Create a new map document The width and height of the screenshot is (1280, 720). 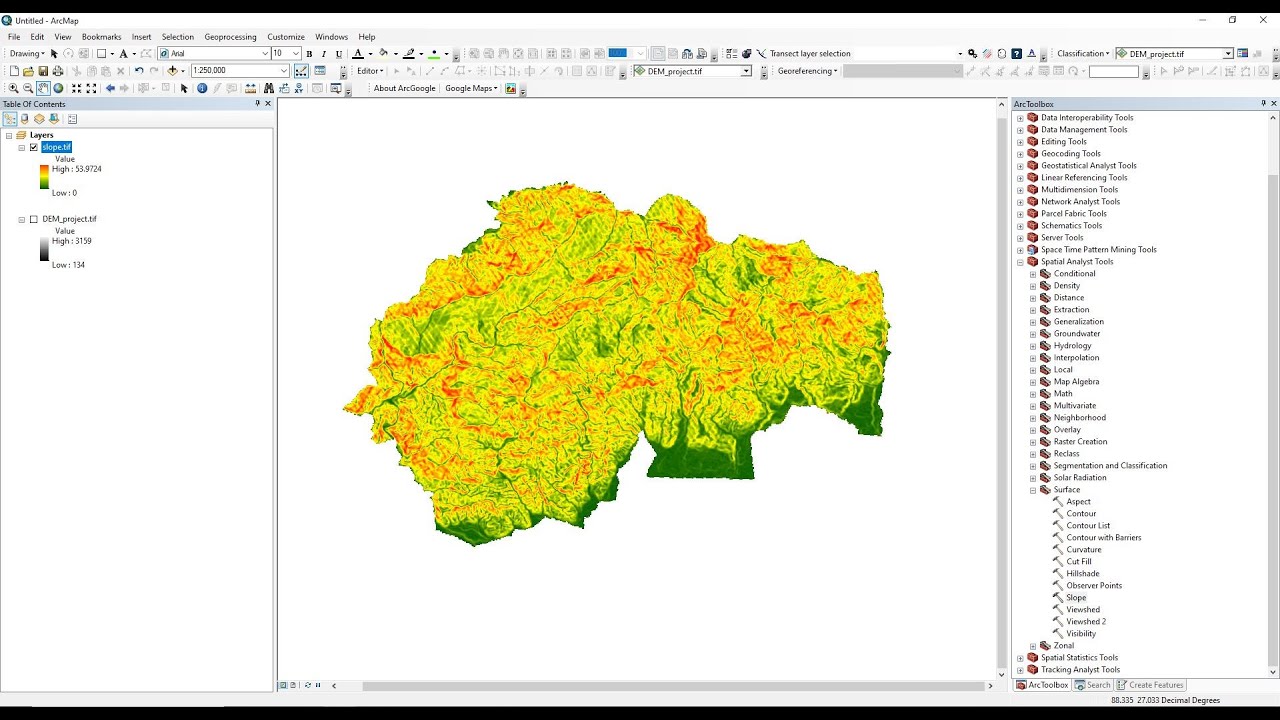click(14, 71)
